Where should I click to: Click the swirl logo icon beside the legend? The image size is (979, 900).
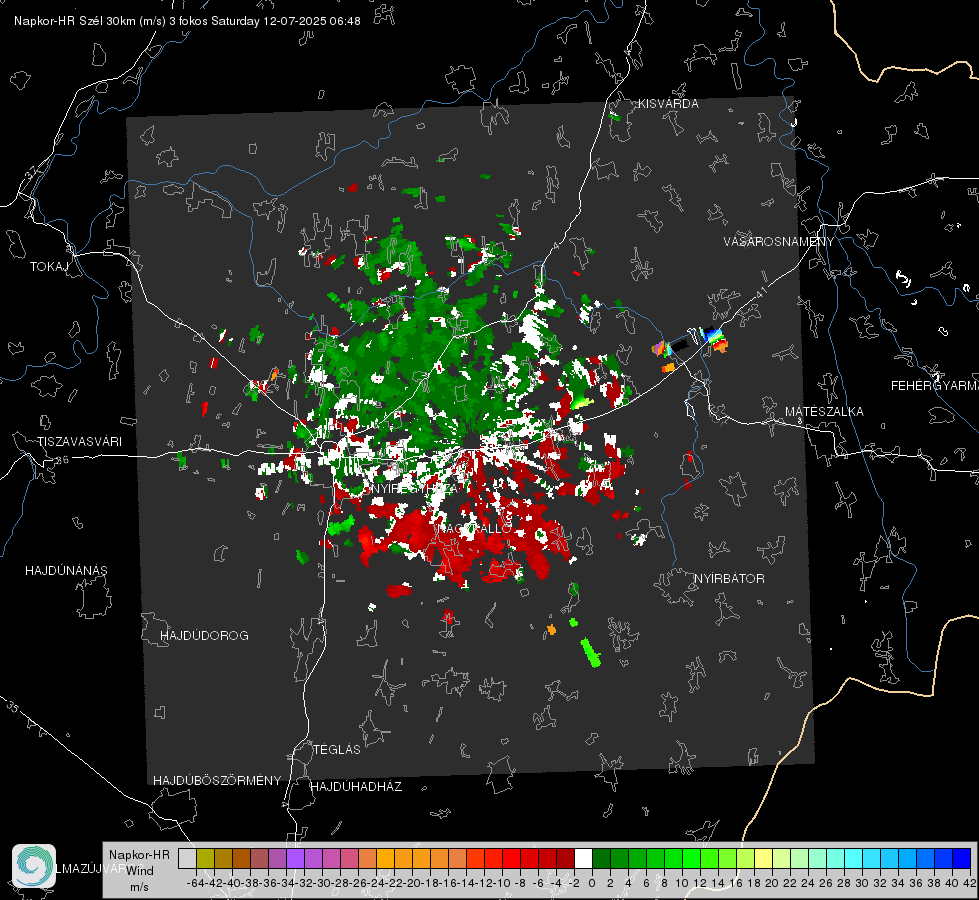[x=34, y=866]
